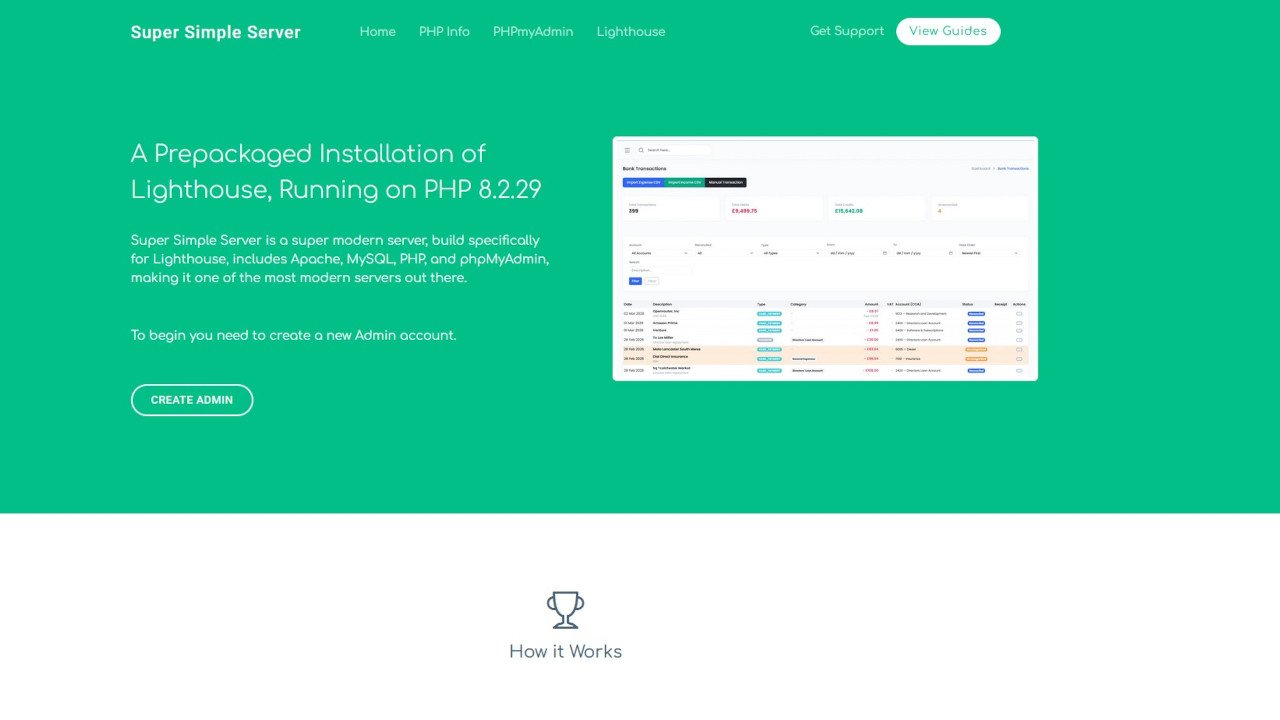Click the black Manual Transaction button in preview

click(x=726, y=183)
